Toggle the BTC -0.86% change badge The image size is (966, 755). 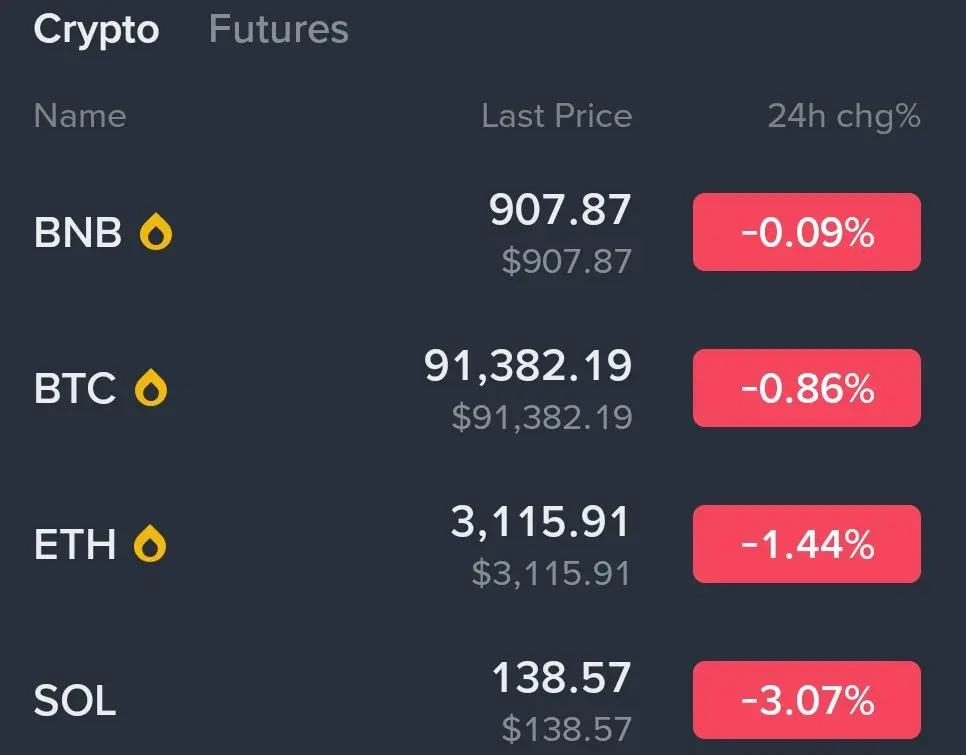pyautogui.click(x=806, y=388)
